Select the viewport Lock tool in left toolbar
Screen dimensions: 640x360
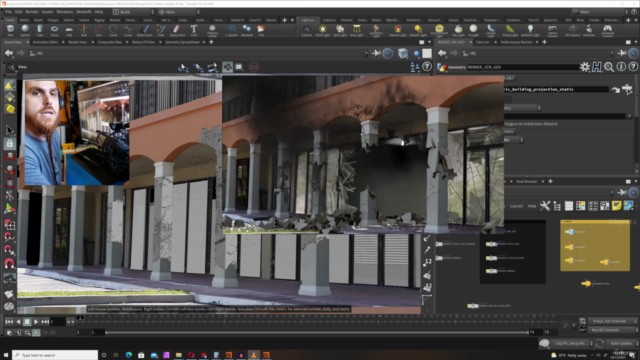[x=10, y=143]
